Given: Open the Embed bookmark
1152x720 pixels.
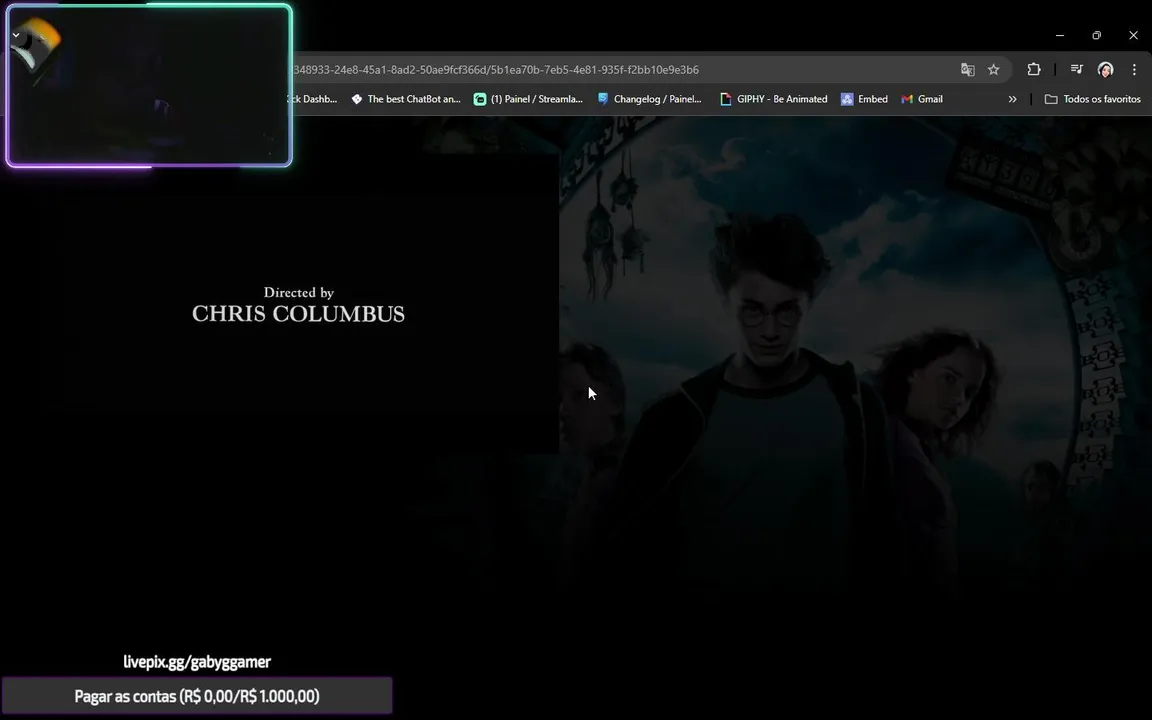Looking at the screenshot, I should (864, 99).
